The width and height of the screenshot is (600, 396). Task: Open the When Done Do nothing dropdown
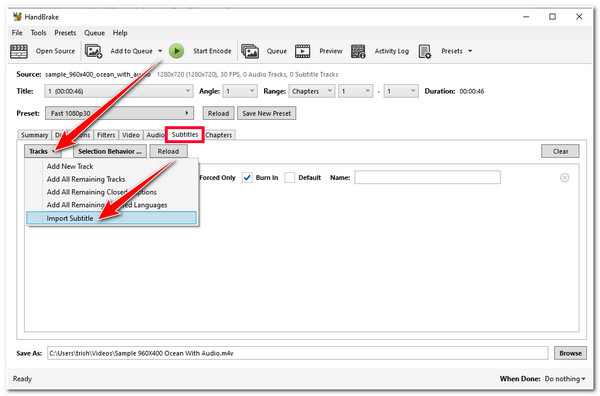pyautogui.click(x=565, y=379)
